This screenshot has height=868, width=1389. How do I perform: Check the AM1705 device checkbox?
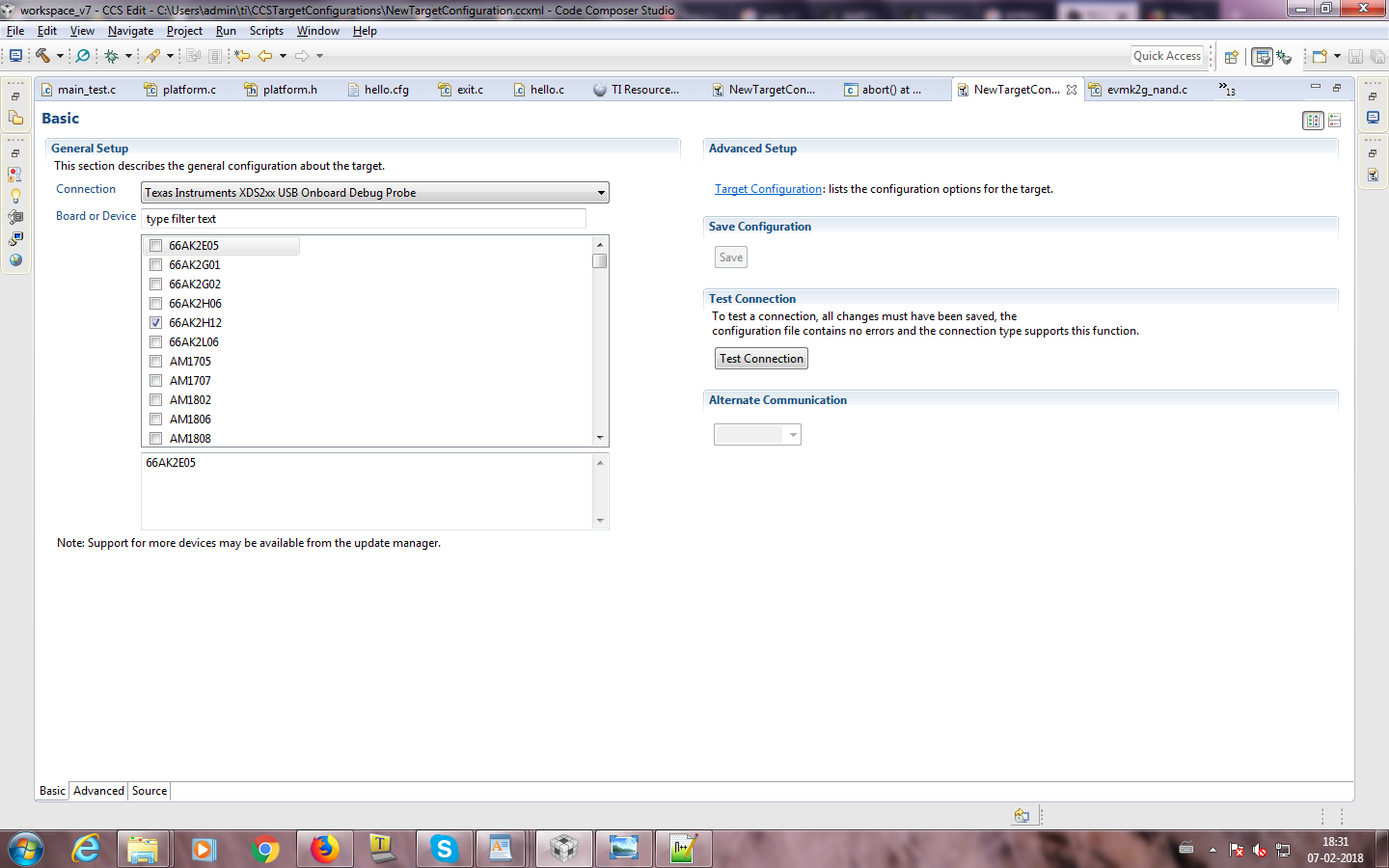(156, 362)
